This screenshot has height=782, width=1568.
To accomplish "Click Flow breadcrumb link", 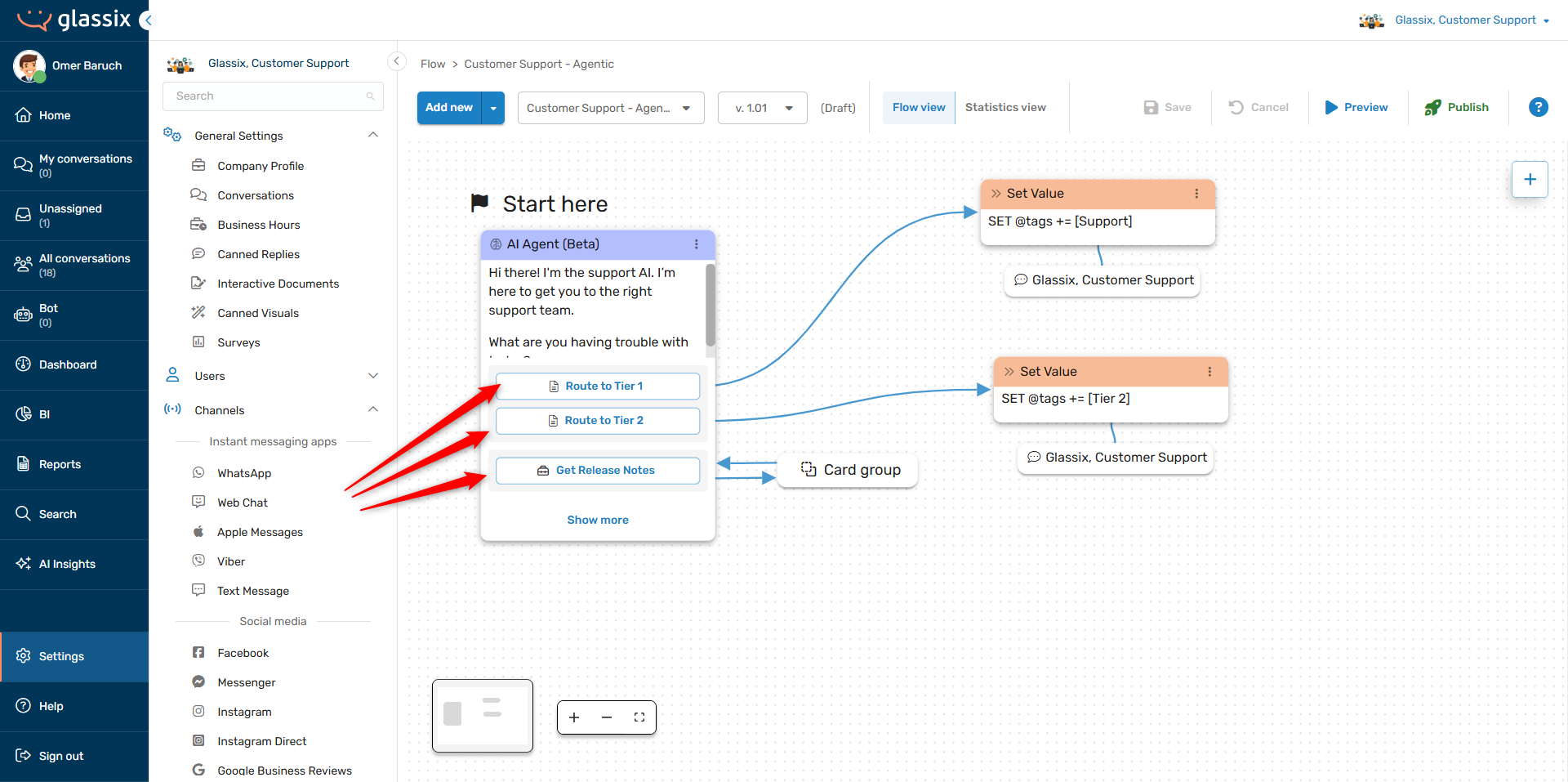I will click(x=433, y=64).
